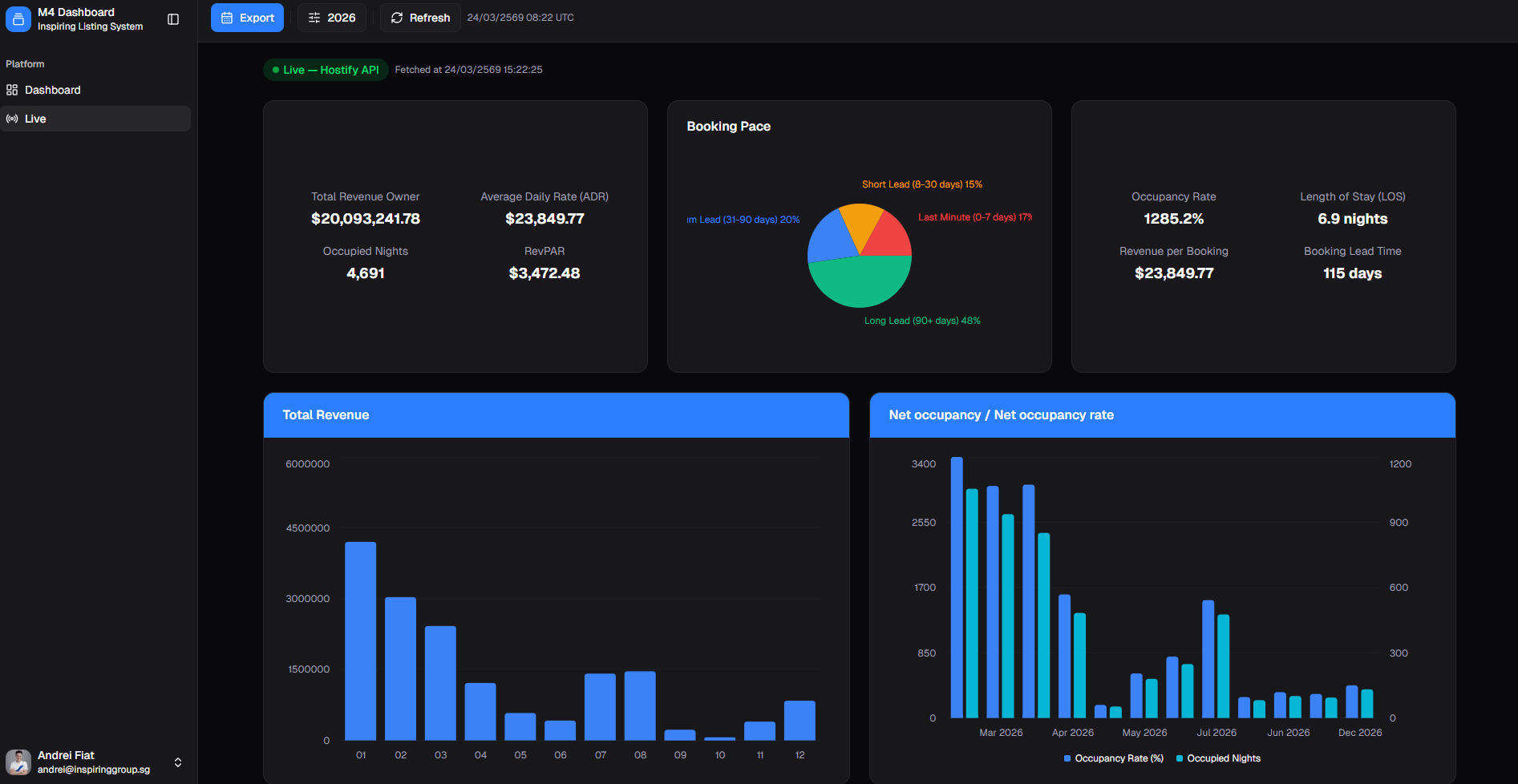
Task: Select the month 08 revenue bar
Action: click(640, 705)
